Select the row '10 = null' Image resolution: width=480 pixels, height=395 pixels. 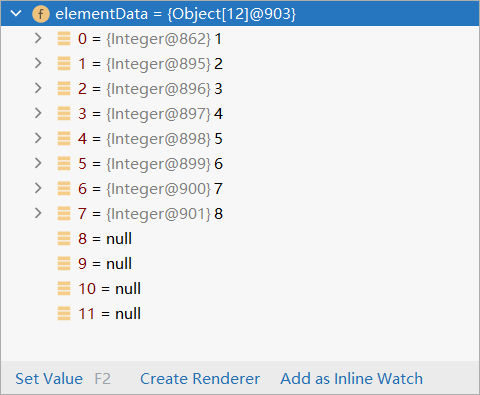click(x=240, y=289)
